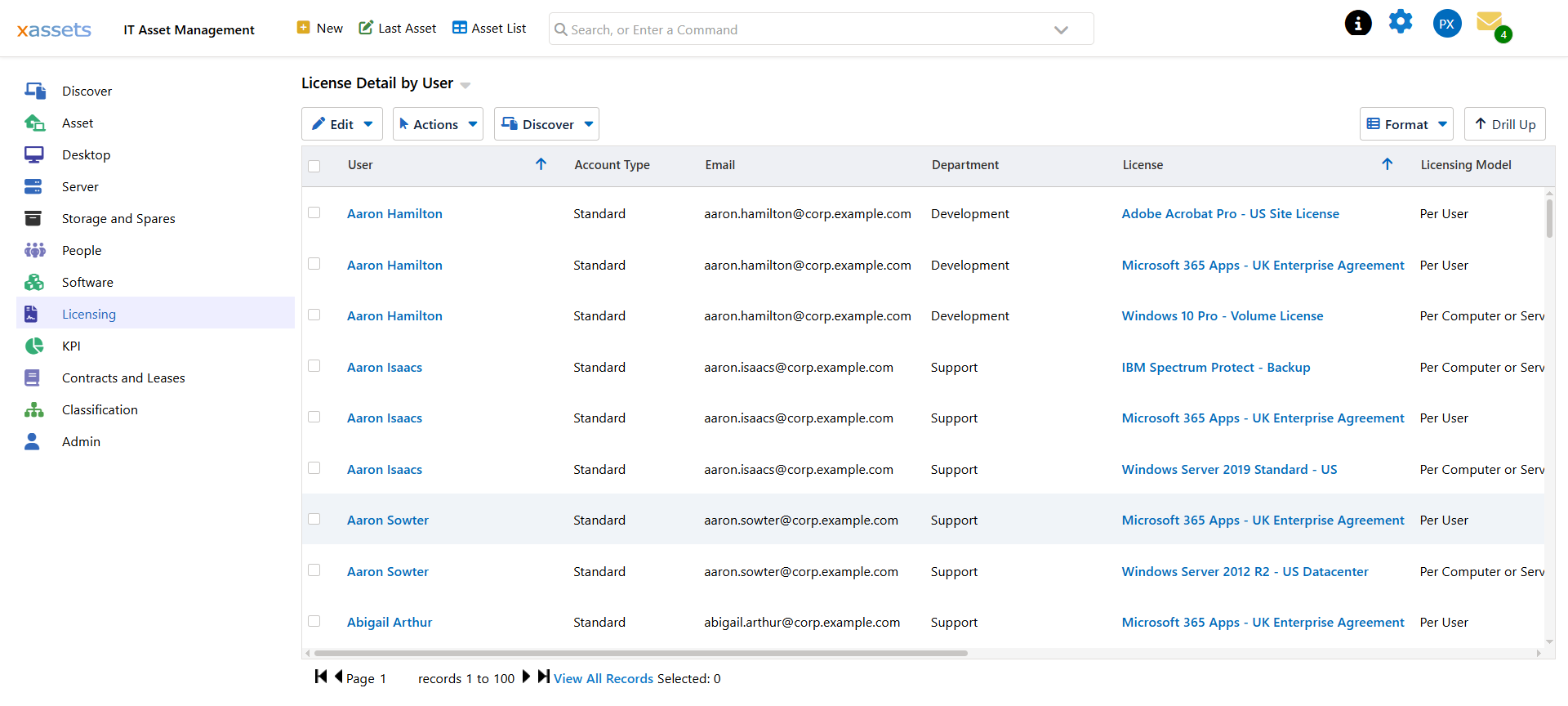Go to first page arrow icon

pyautogui.click(x=321, y=677)
